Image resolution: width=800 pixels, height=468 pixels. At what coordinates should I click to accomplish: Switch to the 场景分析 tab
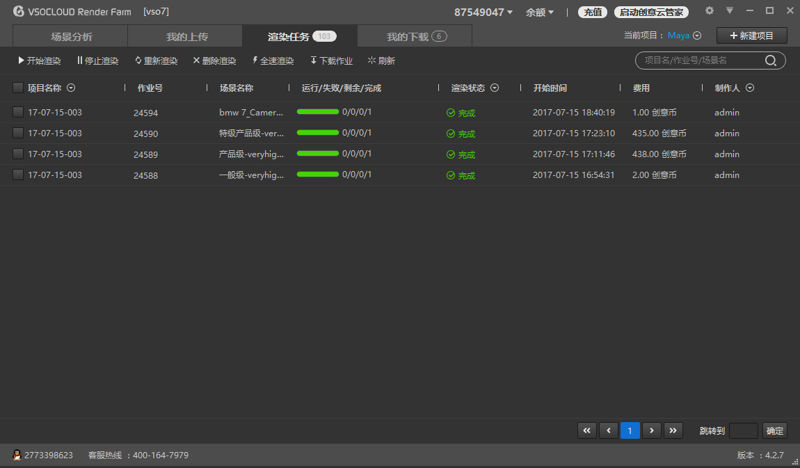coord(70,37)
